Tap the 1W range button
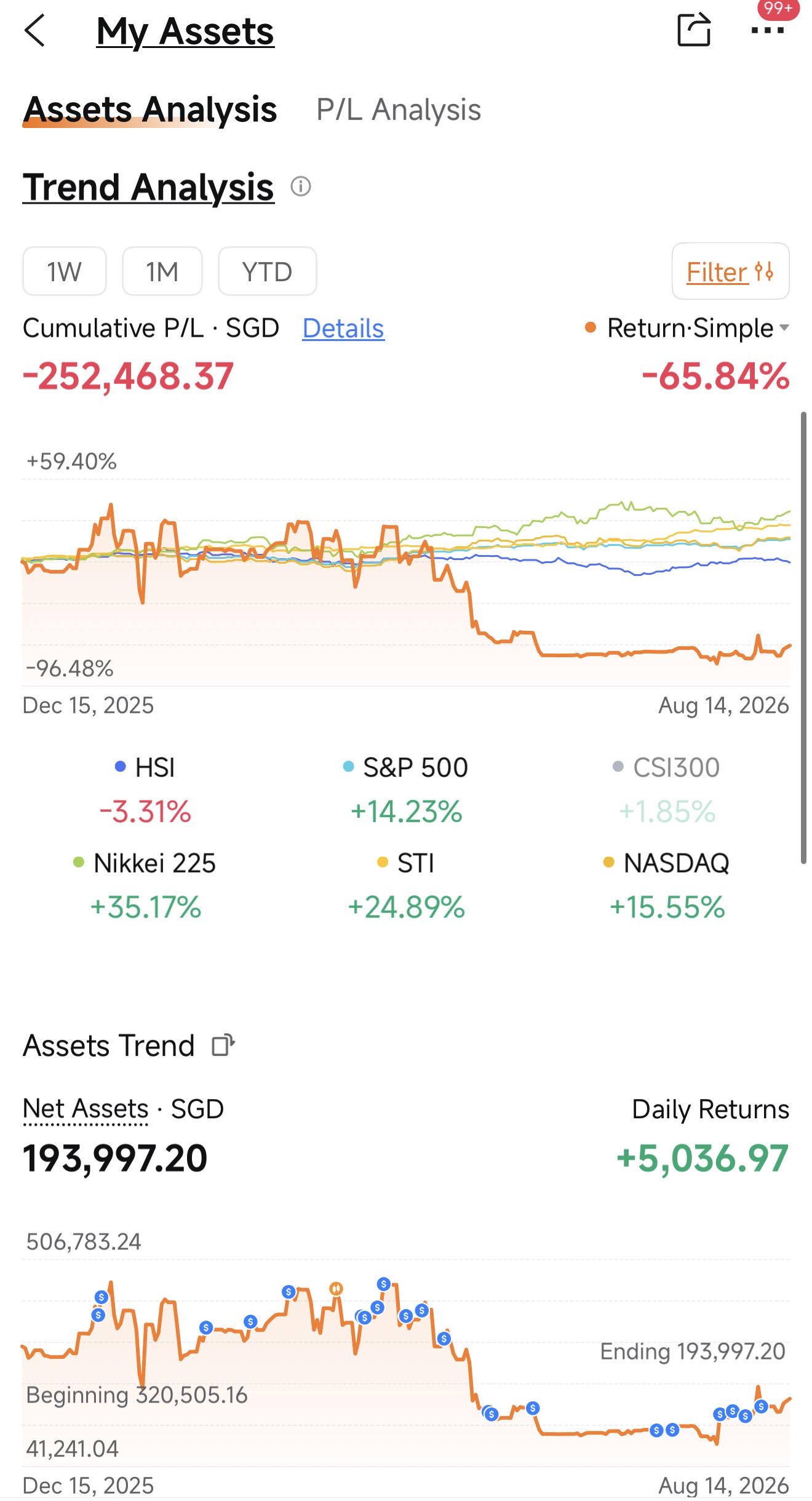This screenshot has height=1501, width=812. (x=65, y=271)
